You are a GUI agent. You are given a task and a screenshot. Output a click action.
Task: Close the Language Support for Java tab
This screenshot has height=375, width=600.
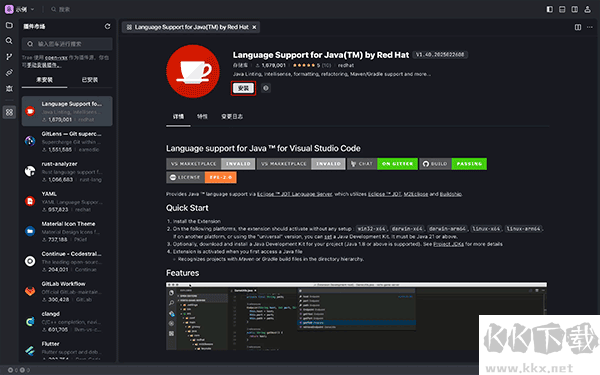[x=254, y=27]
